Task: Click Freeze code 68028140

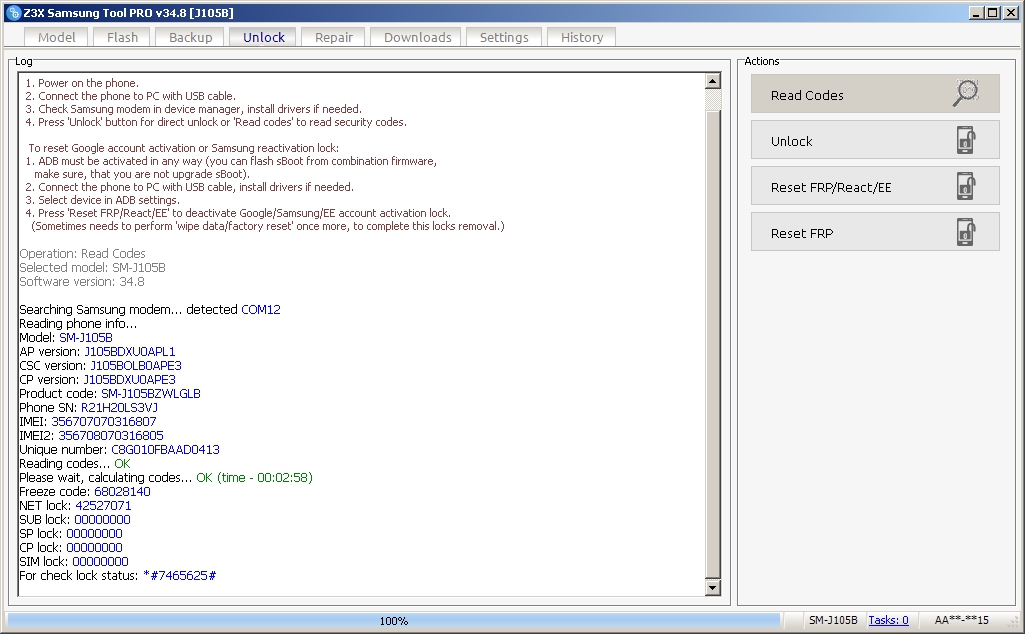Action: [x=122, y=492]
